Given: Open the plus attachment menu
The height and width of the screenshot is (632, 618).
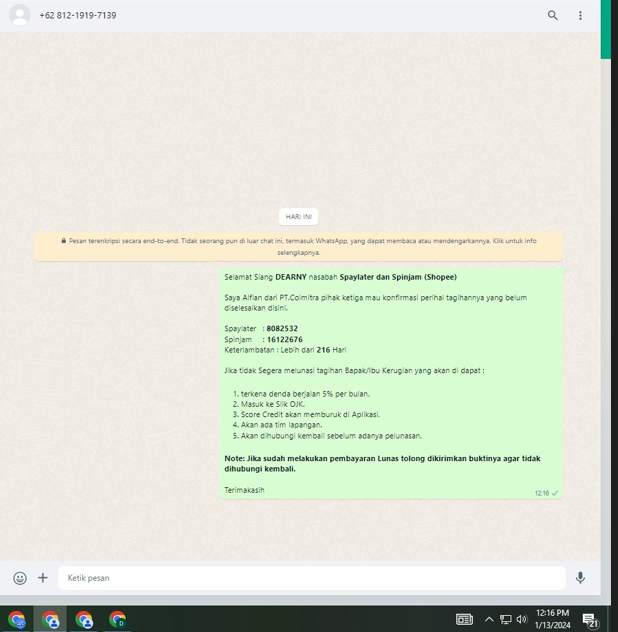Looking at the screenshot, I should [43, 578].
